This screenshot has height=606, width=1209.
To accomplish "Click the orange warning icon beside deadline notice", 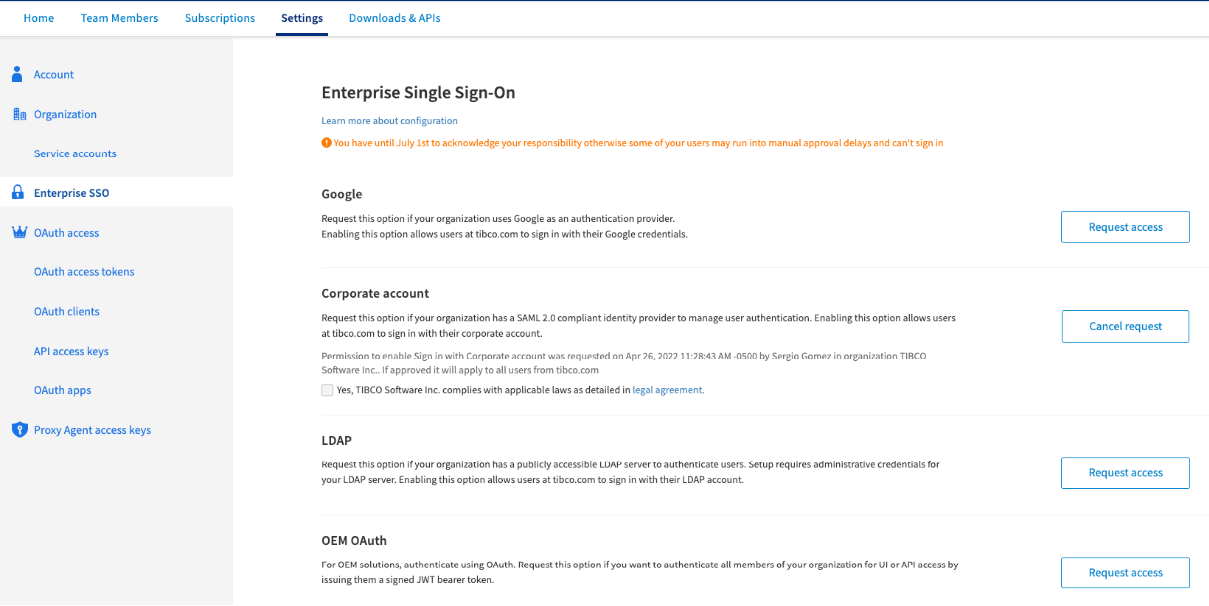I will [326, 143].
